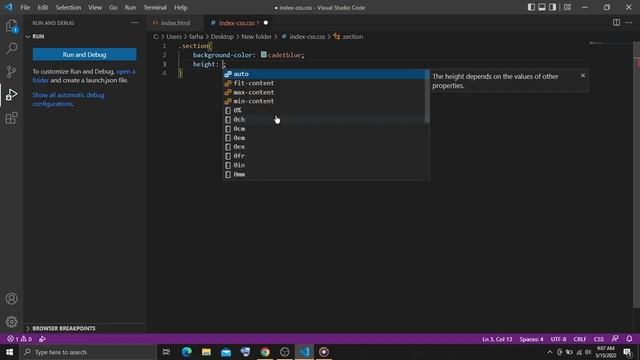The image size is (640, 360).
Task: Close the suggestion details tooltip
Action: (x=583, y=76)
